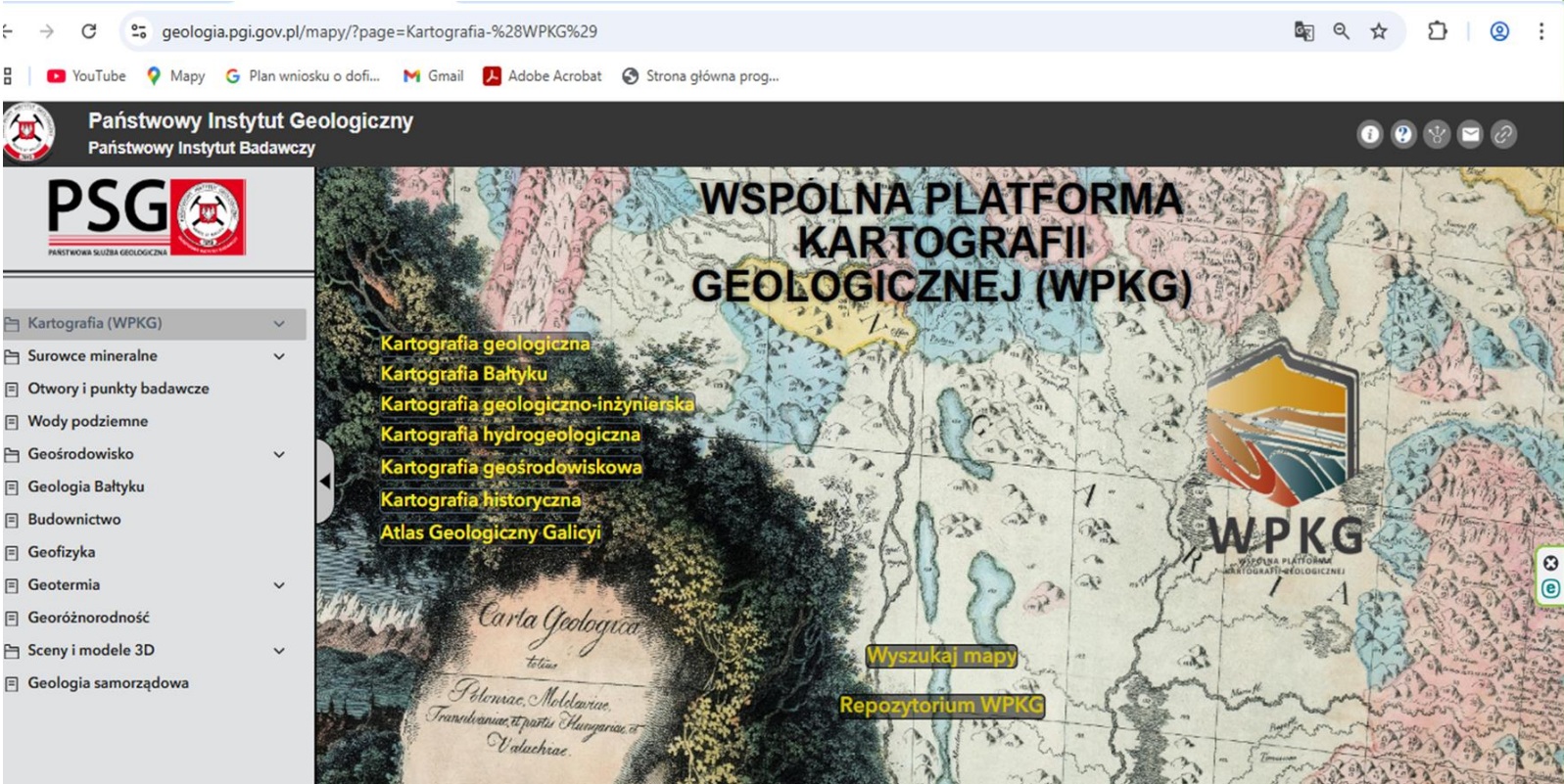Viewport: 1564px width, 784px height.
Task: Click the 'Państwowy Instytut Badawczy' header subtitle
Action: tap(202, 148)
